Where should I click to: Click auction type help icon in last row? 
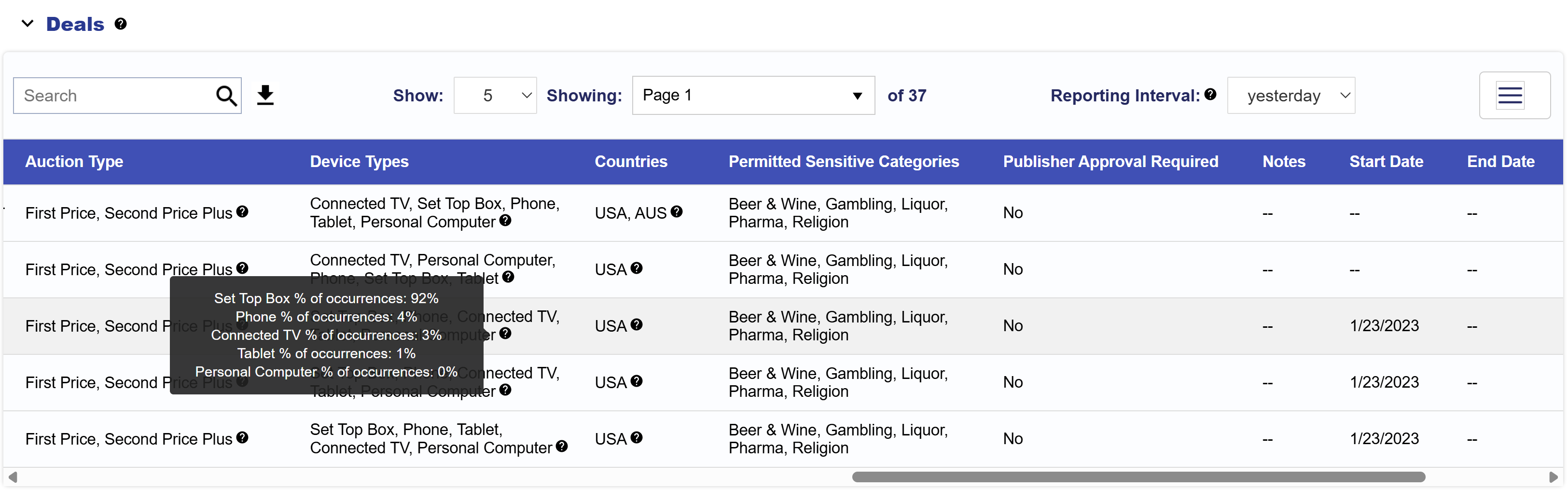(242, 437)
